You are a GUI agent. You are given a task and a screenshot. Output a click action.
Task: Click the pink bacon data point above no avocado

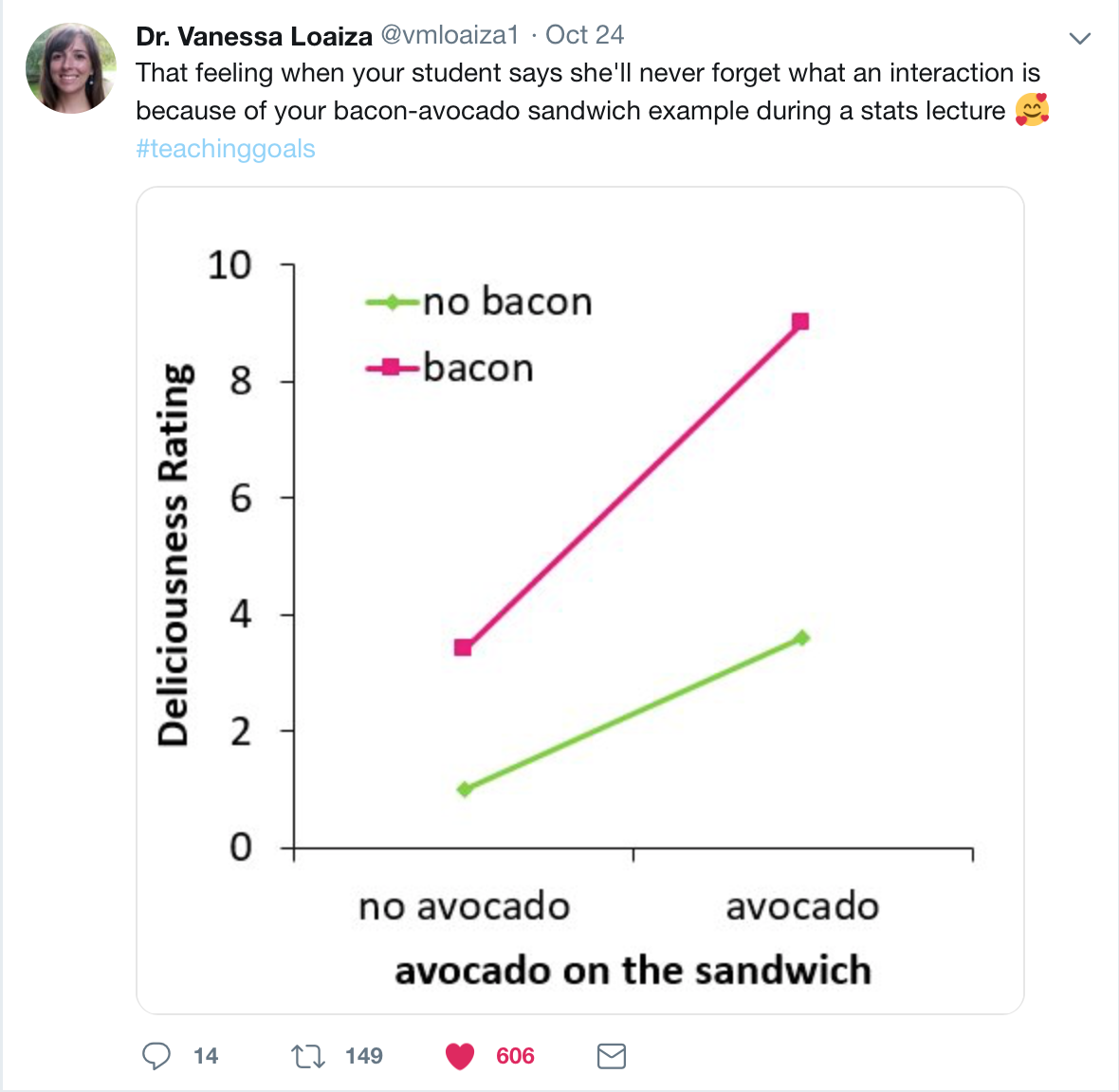tap(463, 648)
